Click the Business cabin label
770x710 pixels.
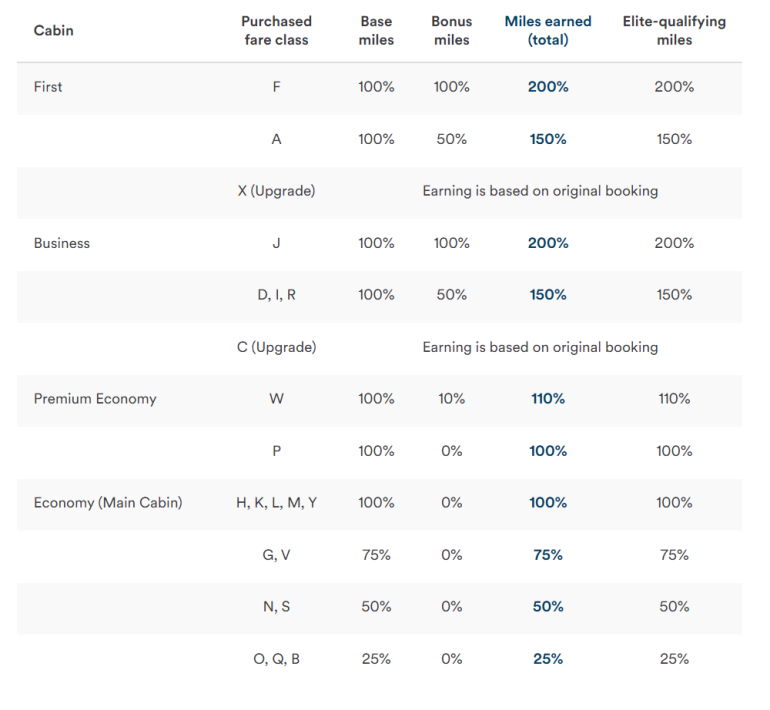pyautogui.click(x=62, y=243)
